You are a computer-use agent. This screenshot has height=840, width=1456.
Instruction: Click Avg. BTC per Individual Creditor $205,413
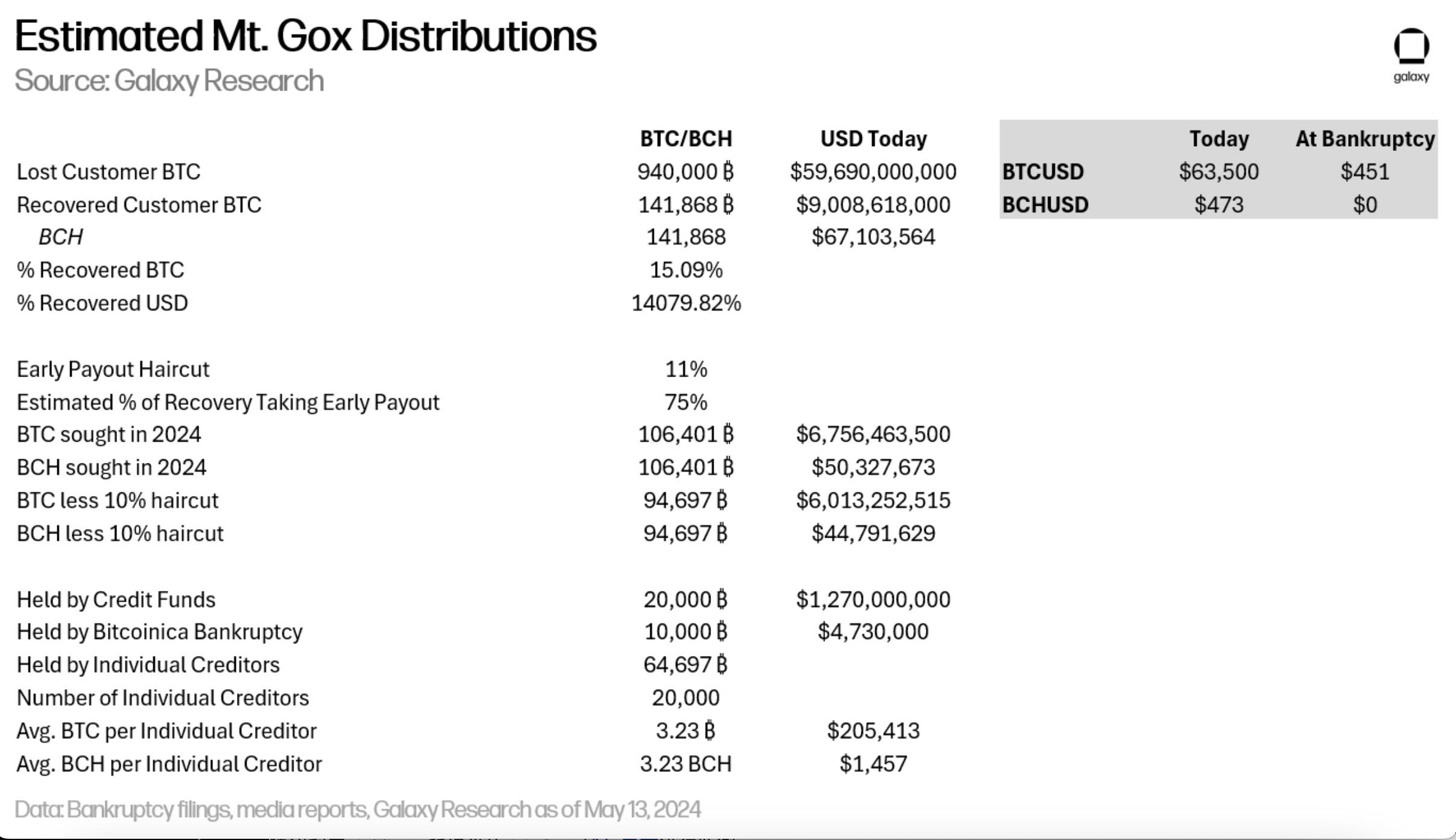[x=873, y=731]
